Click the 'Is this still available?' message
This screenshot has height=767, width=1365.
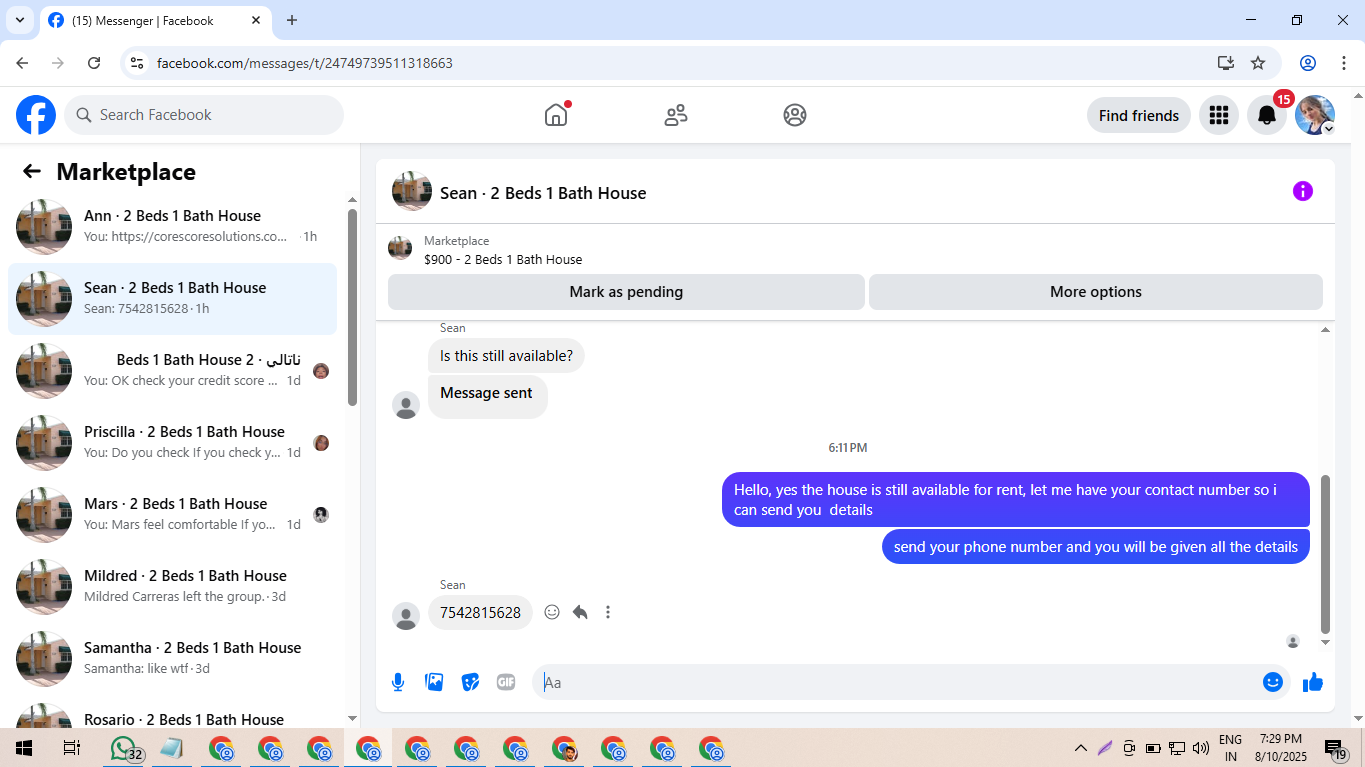[x=506, y=356]
